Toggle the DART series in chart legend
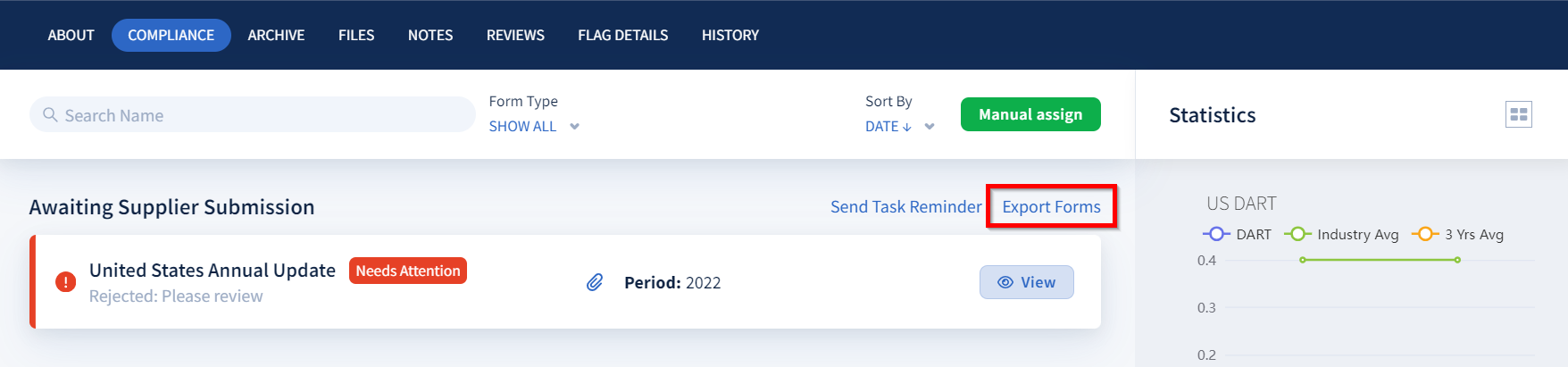This screenshot has height=367, width=1568. click(x=1237, y=234)
